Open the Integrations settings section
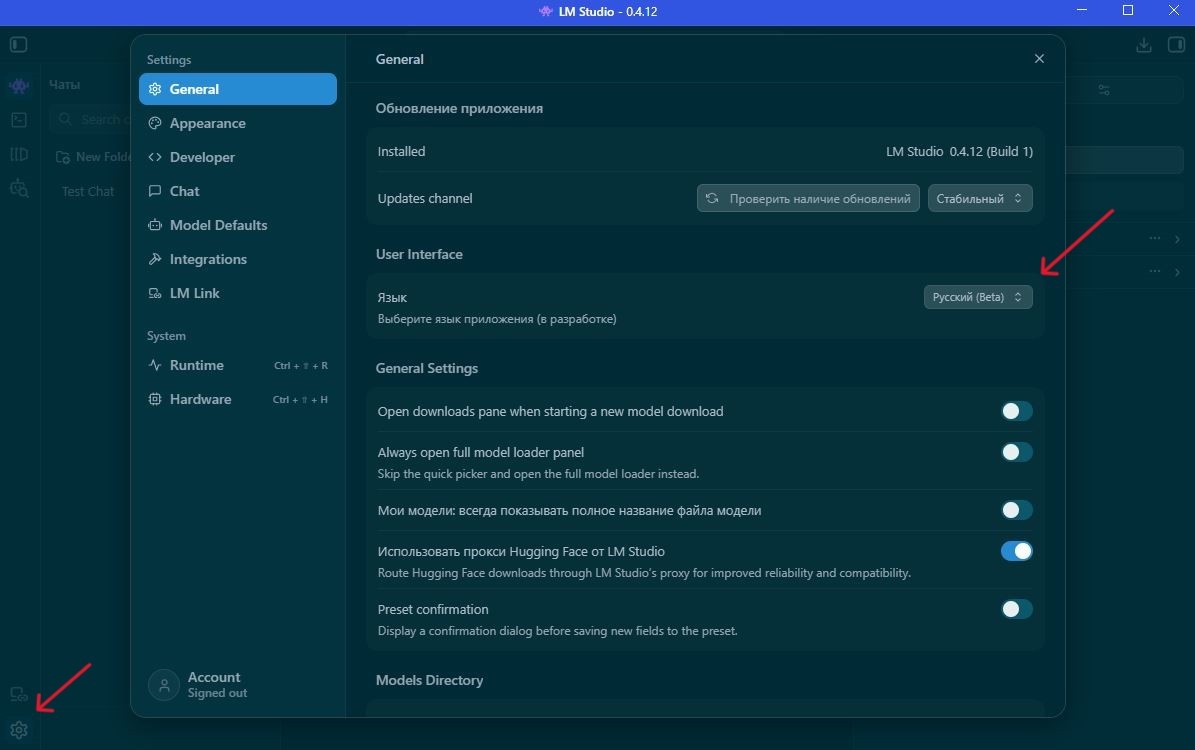The height and width of the screenshot is (750, 1195). point(238,259)
